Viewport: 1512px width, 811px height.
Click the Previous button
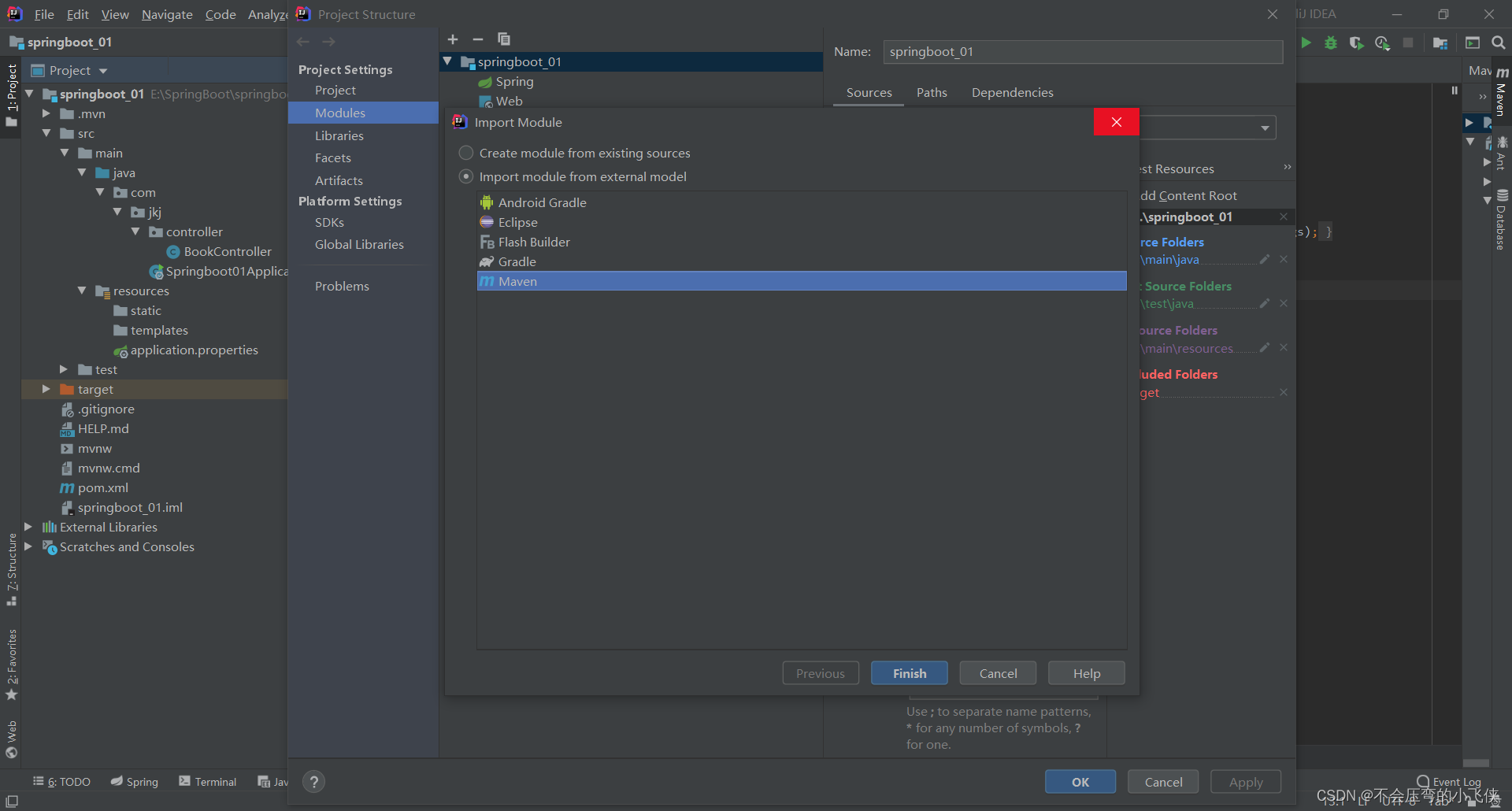[x=821, y=673]
